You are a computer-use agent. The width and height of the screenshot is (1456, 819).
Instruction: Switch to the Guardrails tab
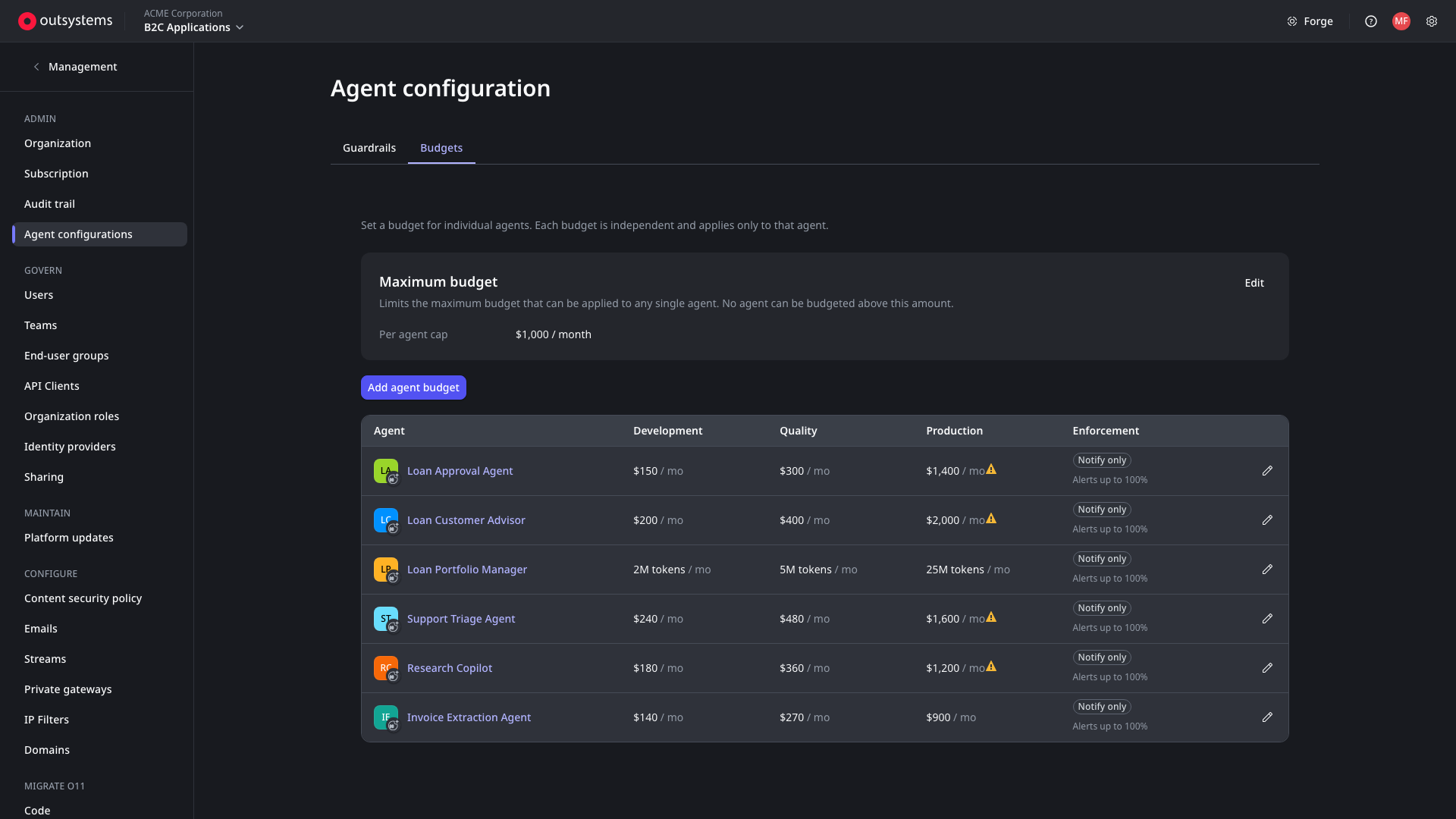369,148
